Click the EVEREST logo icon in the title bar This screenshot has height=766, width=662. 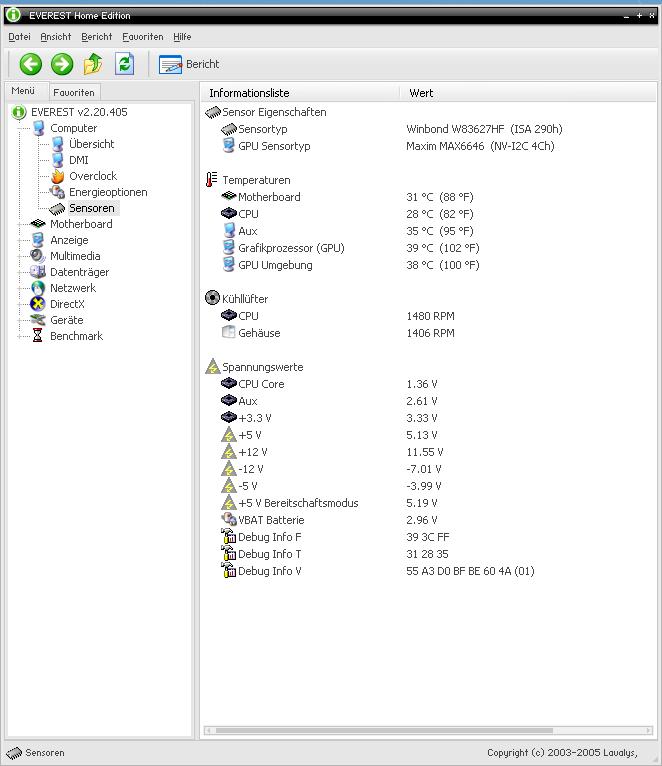13,15
